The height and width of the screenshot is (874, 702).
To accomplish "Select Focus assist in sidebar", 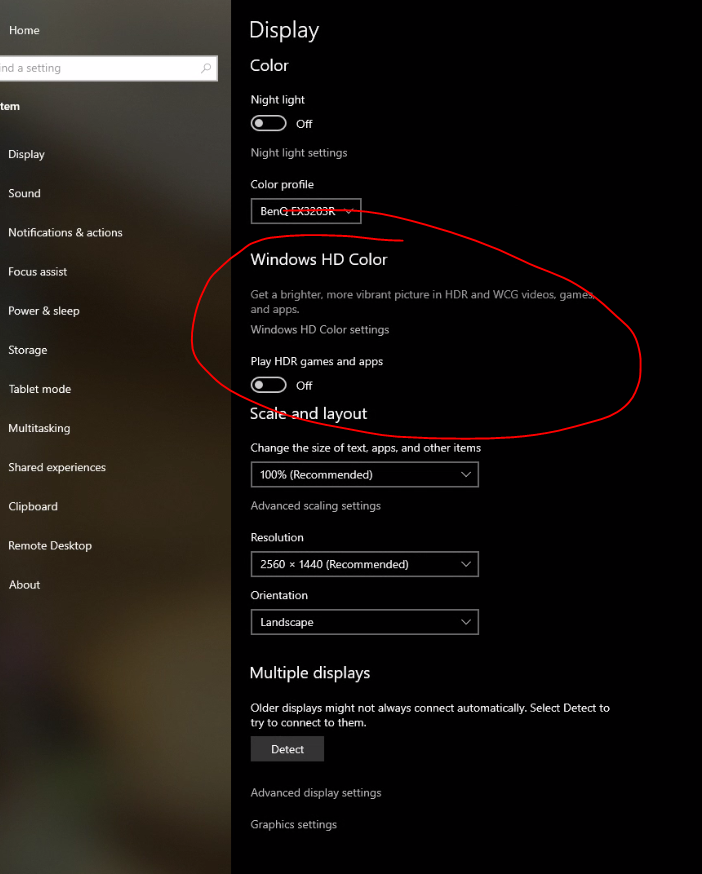I will pyautogui.click(x=37, y=272).
